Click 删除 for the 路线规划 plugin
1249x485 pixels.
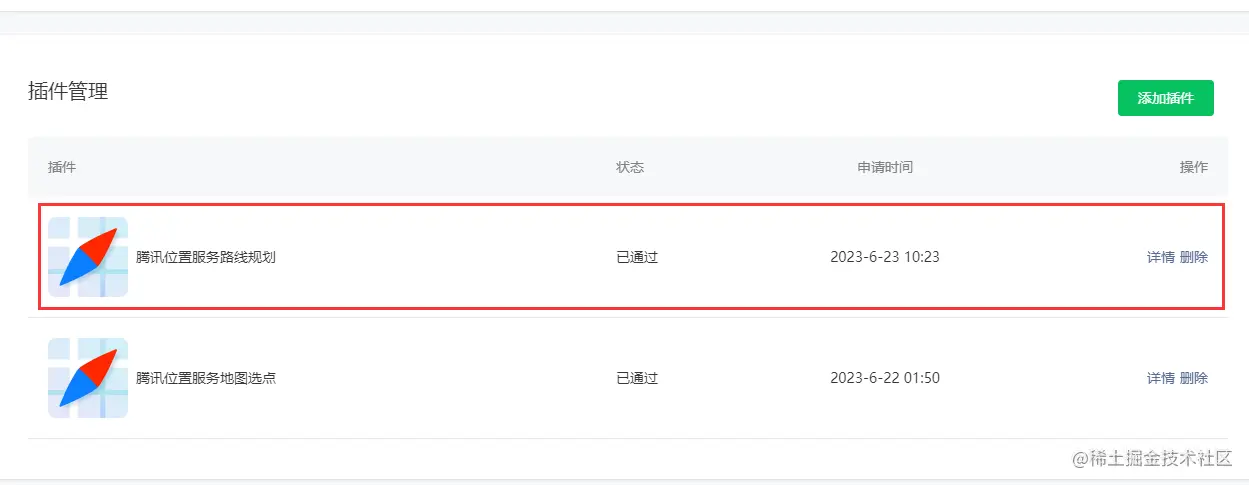(x=1194, y=257)
